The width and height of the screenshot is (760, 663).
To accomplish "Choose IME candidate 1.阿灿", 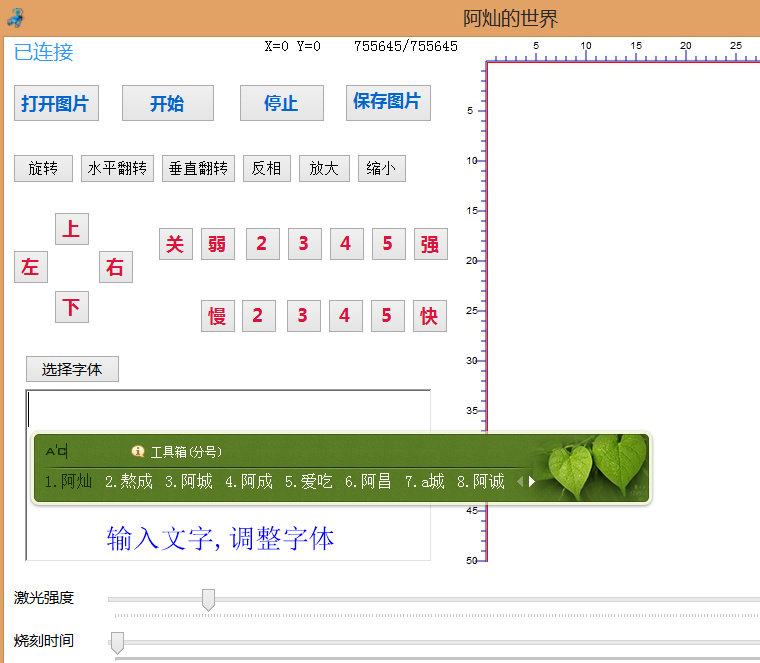I will click(x=68, y=482).
